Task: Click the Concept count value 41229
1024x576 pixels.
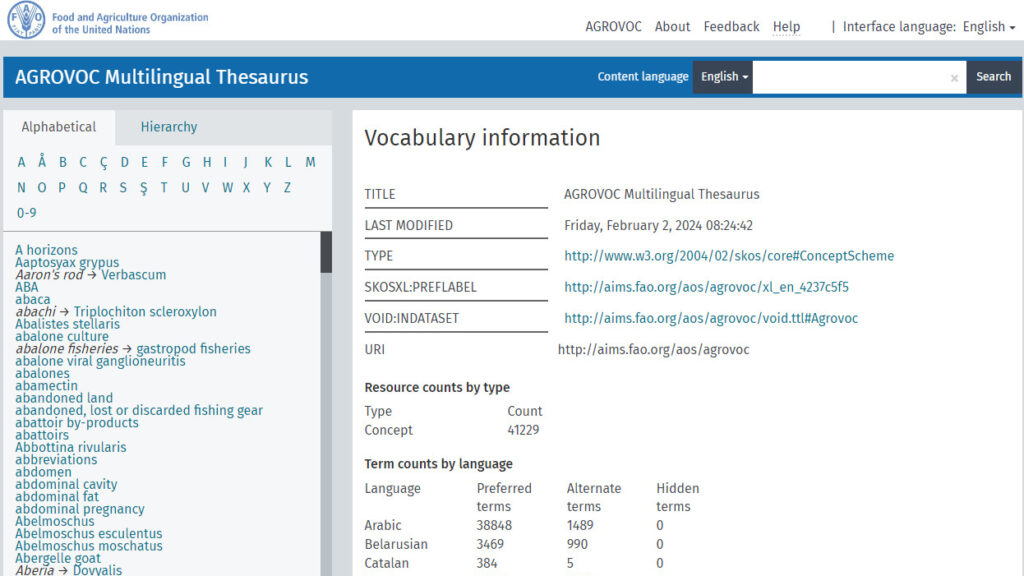Action: pyautogui.click(x=523, y=430)
